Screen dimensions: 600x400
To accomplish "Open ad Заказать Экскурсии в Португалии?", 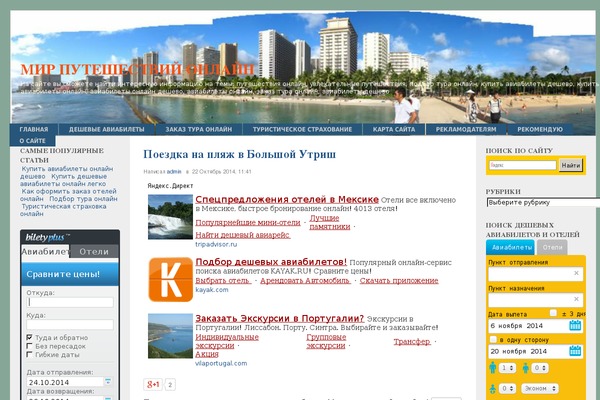I will pos(280,318).
